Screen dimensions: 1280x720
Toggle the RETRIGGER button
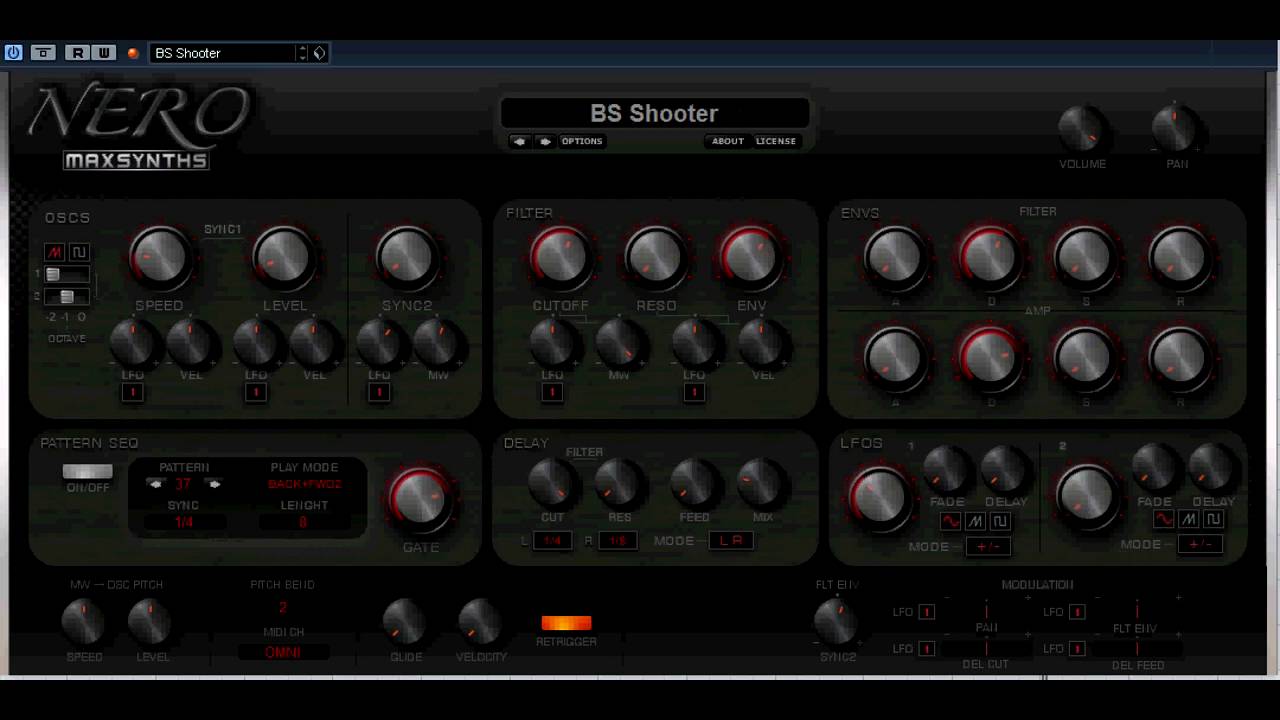coord(566,624)
